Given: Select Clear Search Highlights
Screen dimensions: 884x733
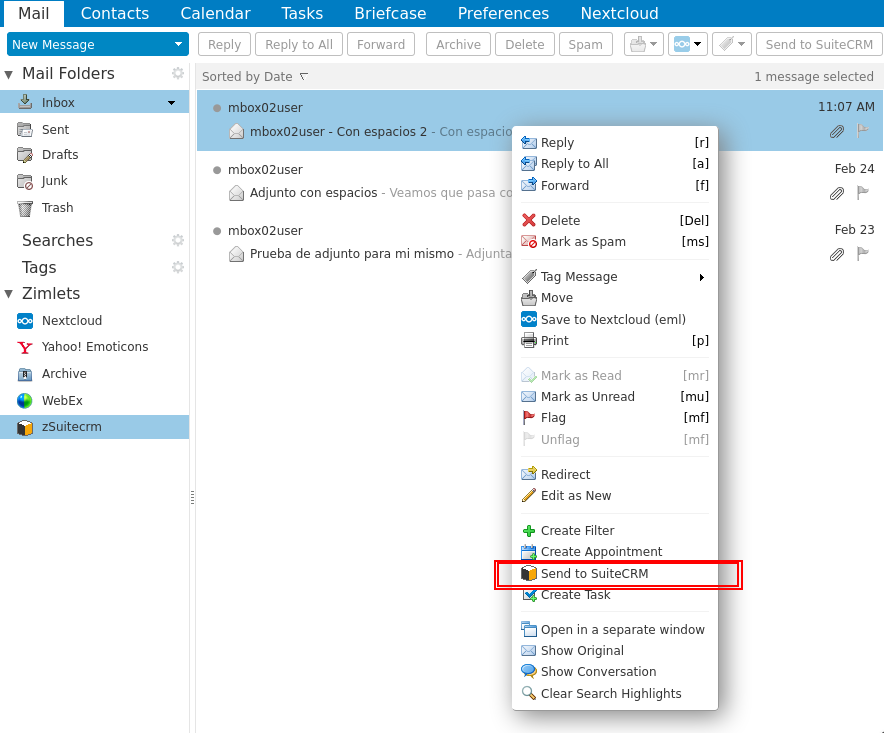Looking at the screenshot, I should (615, 694).
